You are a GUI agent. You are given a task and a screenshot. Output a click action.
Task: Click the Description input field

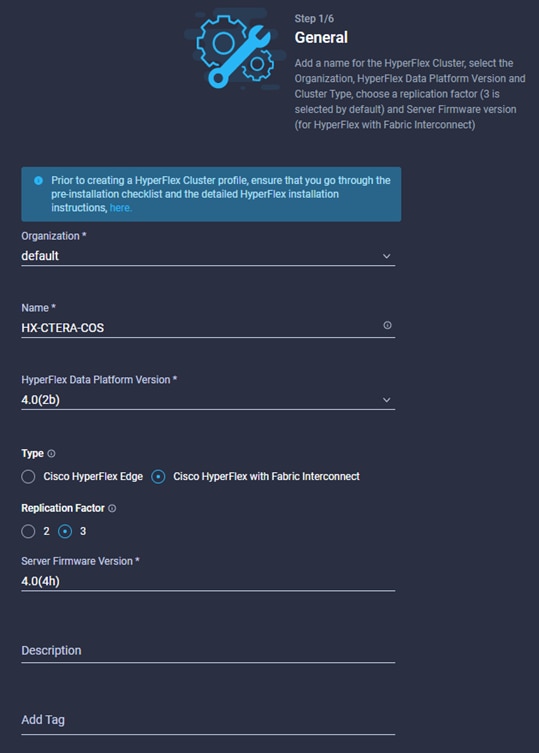pyautogui.click(x=208, y=651)
